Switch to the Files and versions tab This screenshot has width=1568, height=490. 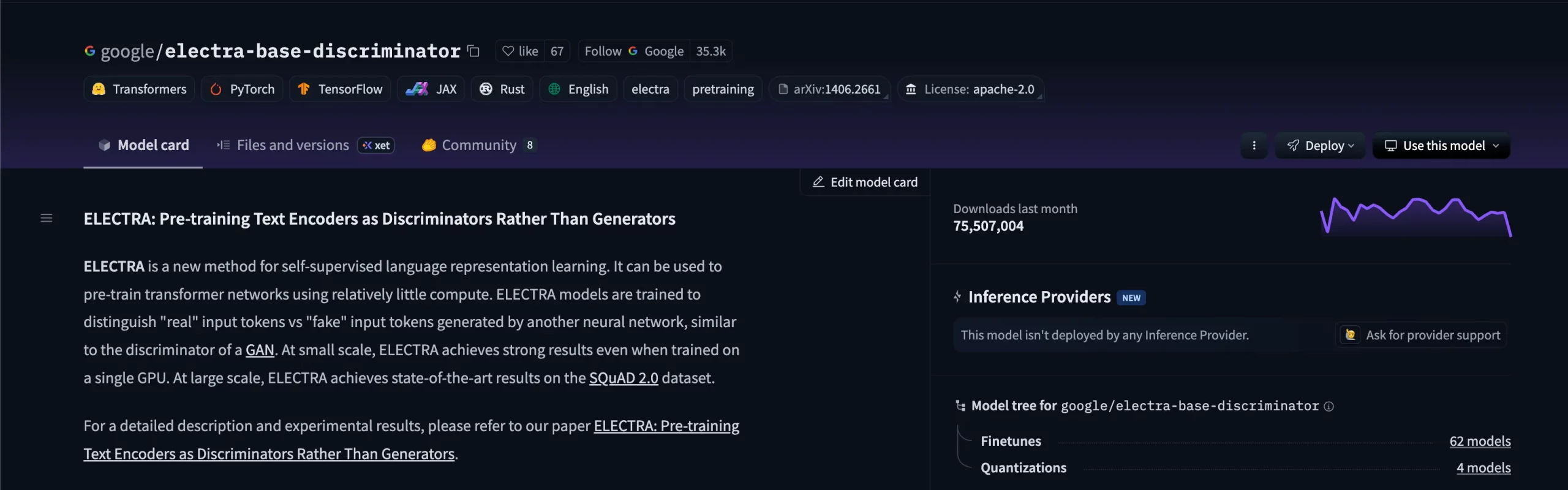tap(293, 146)
